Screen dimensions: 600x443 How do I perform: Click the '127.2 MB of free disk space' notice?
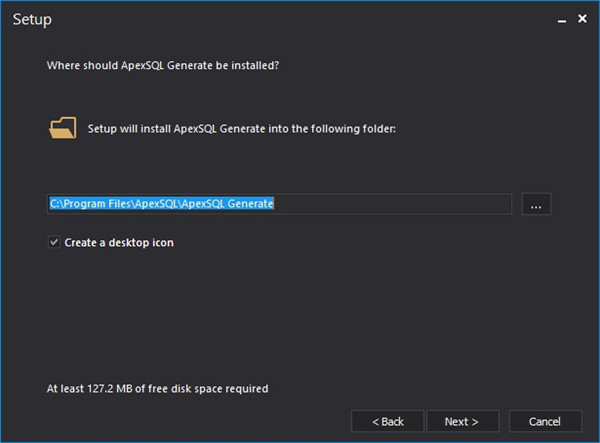[x=158, y=387]
